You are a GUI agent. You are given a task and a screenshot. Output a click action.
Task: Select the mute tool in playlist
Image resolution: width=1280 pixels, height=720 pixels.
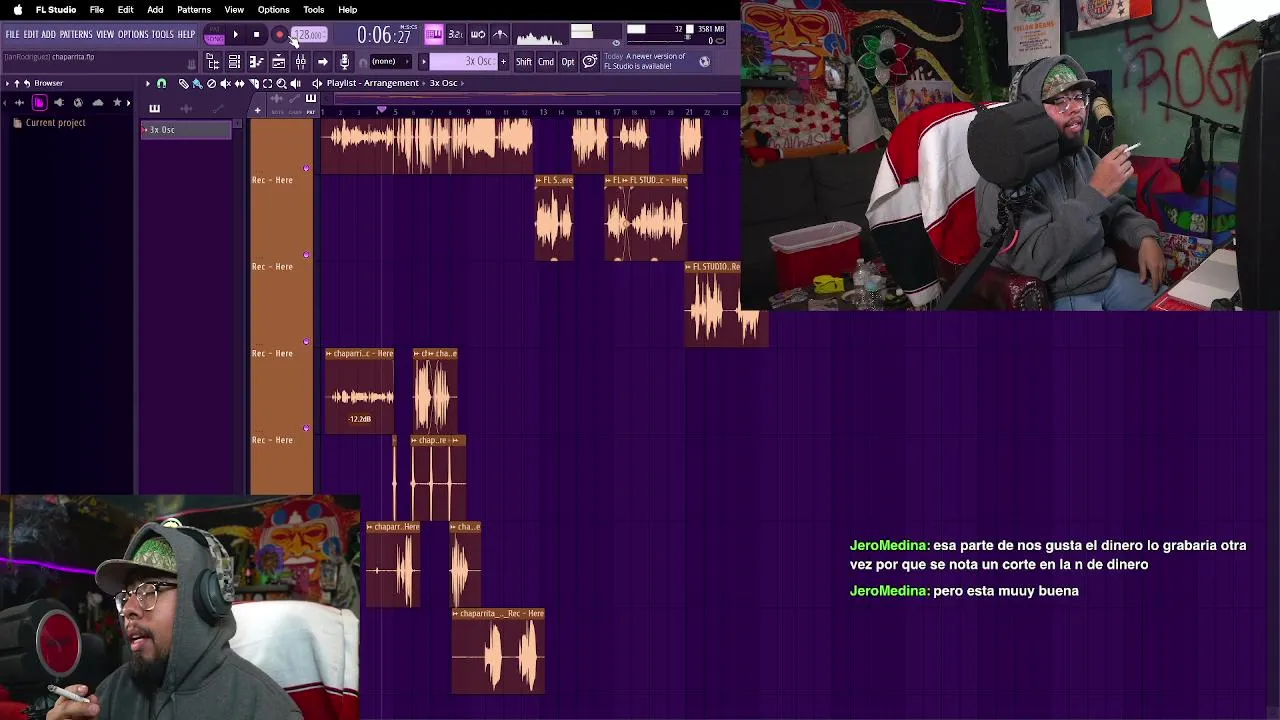225,83
